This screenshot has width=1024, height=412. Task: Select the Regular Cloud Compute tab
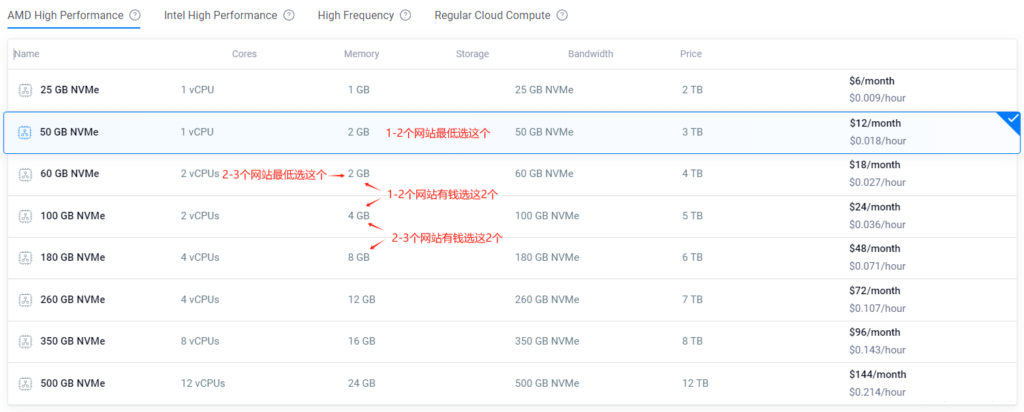click(492, 16)
